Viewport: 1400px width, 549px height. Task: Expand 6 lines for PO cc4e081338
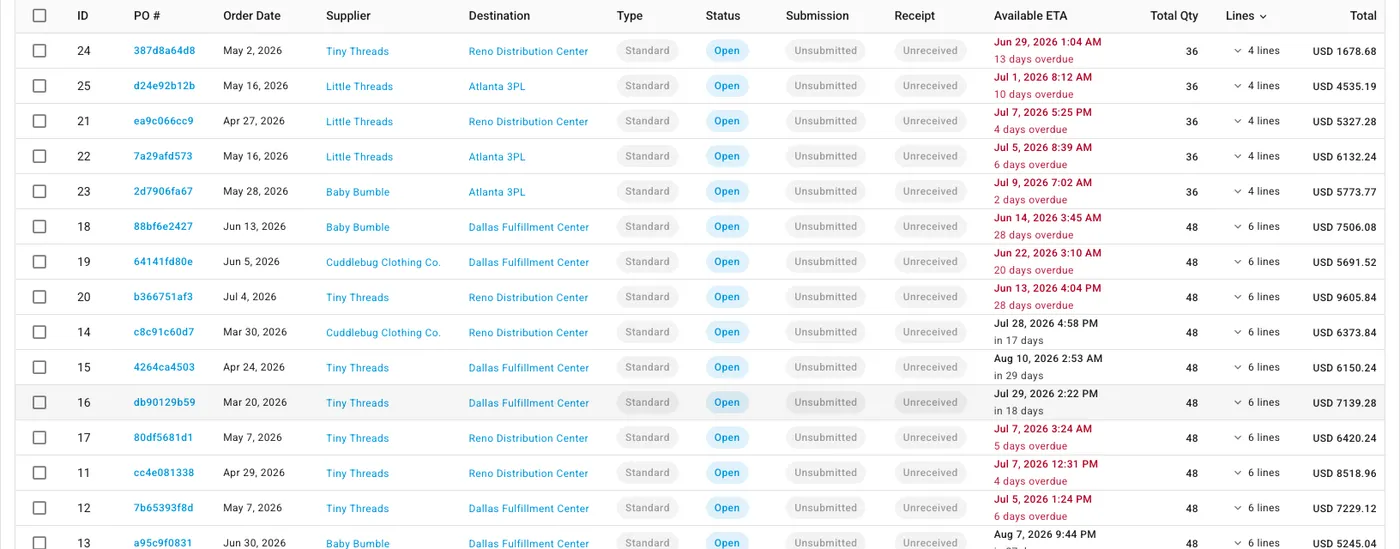pos(1256,473)
